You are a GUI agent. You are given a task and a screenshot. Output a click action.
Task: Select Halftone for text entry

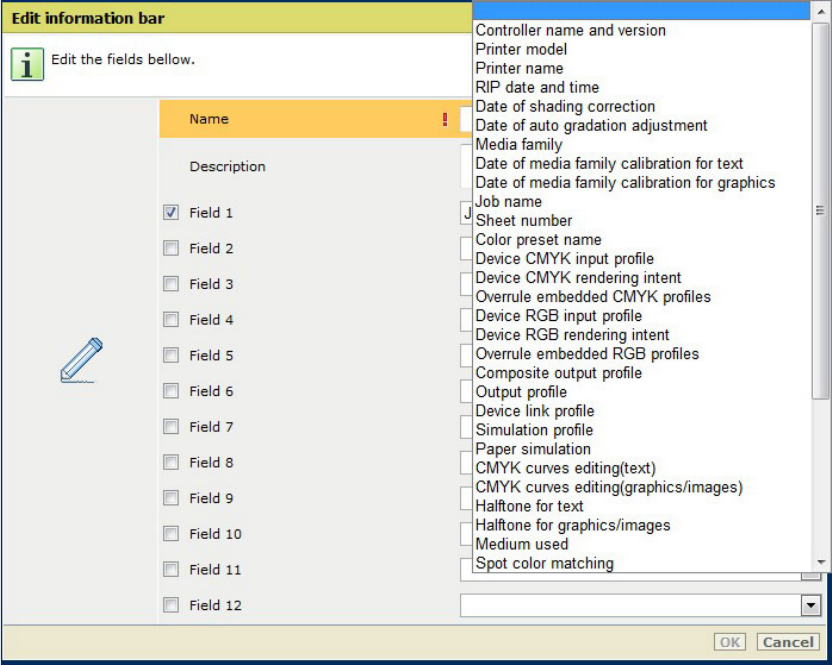point(529,505)
